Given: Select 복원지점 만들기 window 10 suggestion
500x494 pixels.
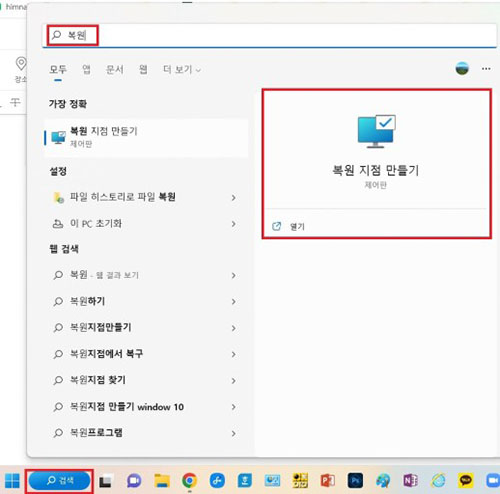Looking at the screenshot, I should [146, 407].
